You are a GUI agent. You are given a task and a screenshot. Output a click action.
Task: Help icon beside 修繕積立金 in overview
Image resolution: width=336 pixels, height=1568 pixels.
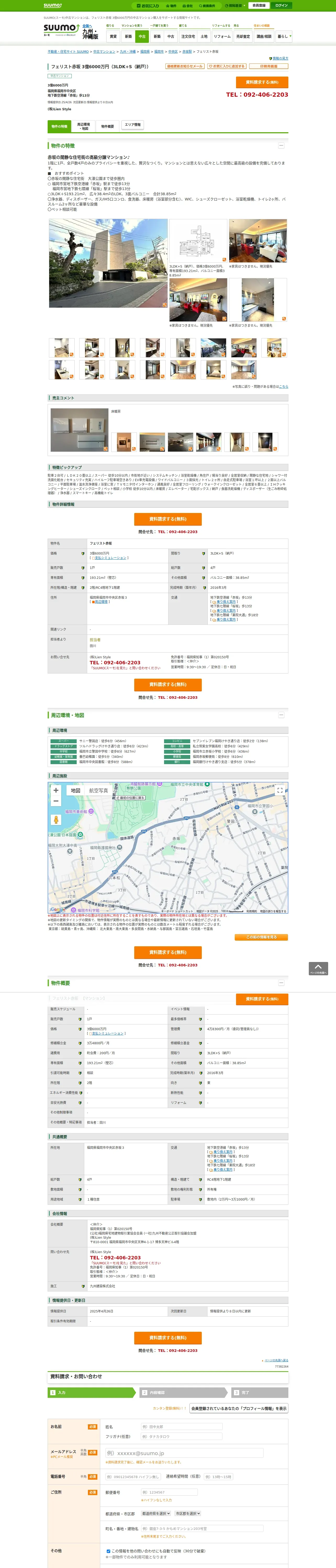[80, 1043]
